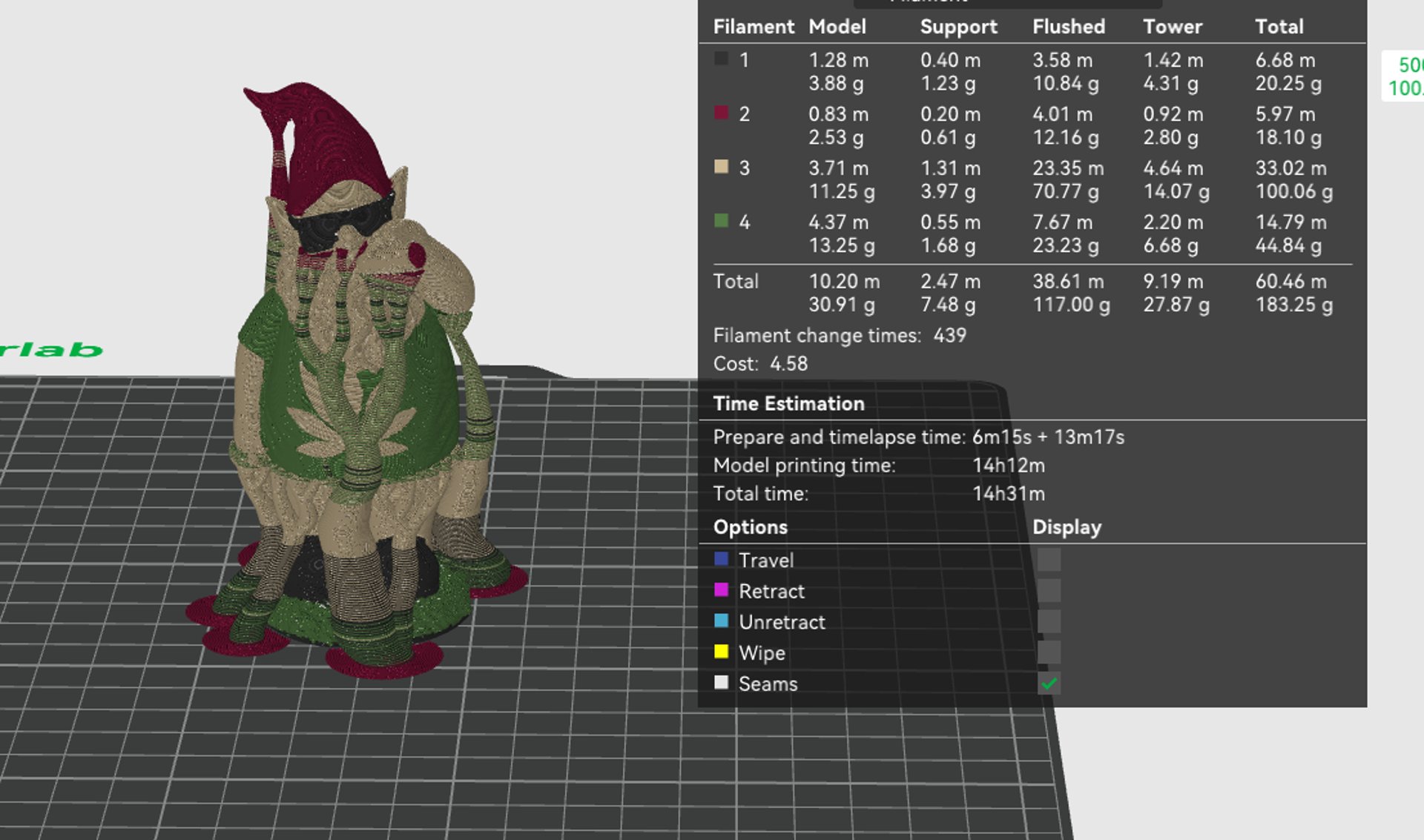Click the white Seams color icon
Viewport: 1424px width, 840px height.
(721, 682)
